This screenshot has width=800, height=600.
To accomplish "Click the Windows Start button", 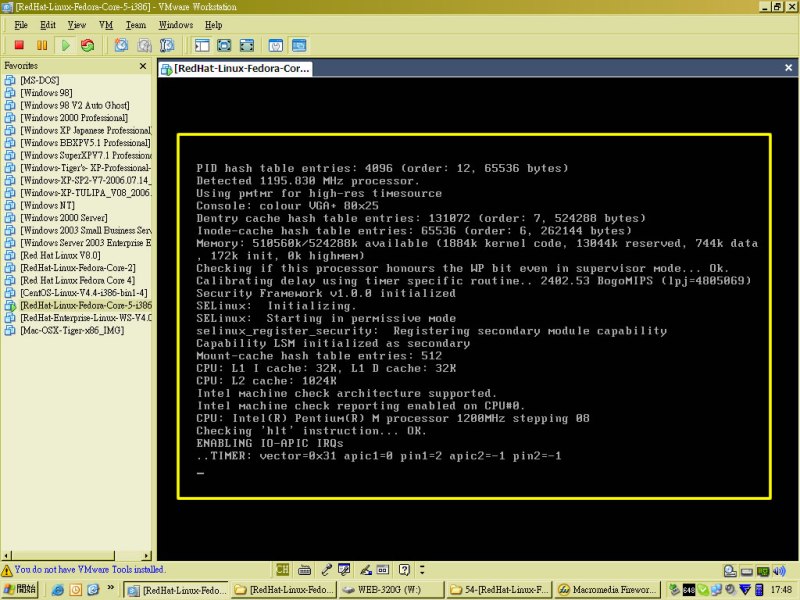I will coord(20,589).
